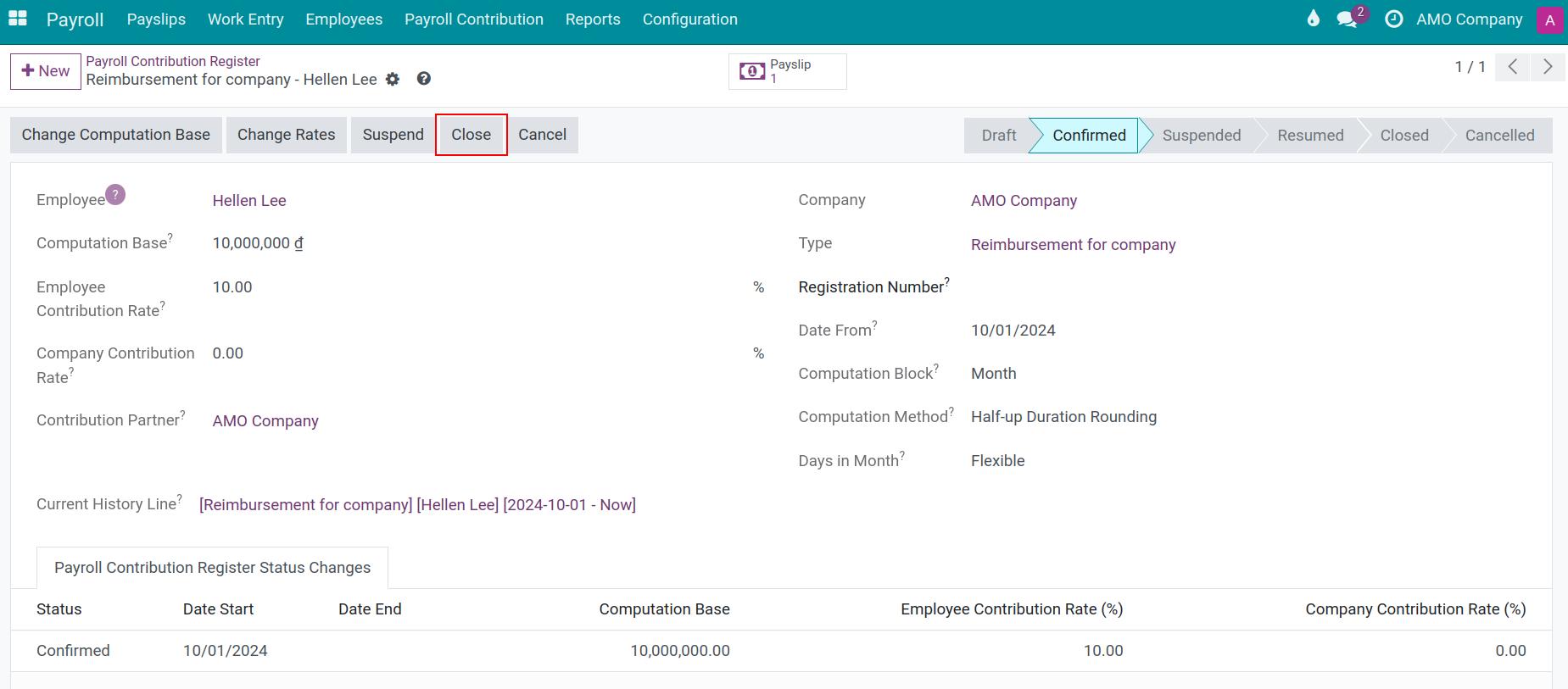Screen dimensions: 1568x689
Task: Create a New contribution register
Action: (x=46, y=71)
